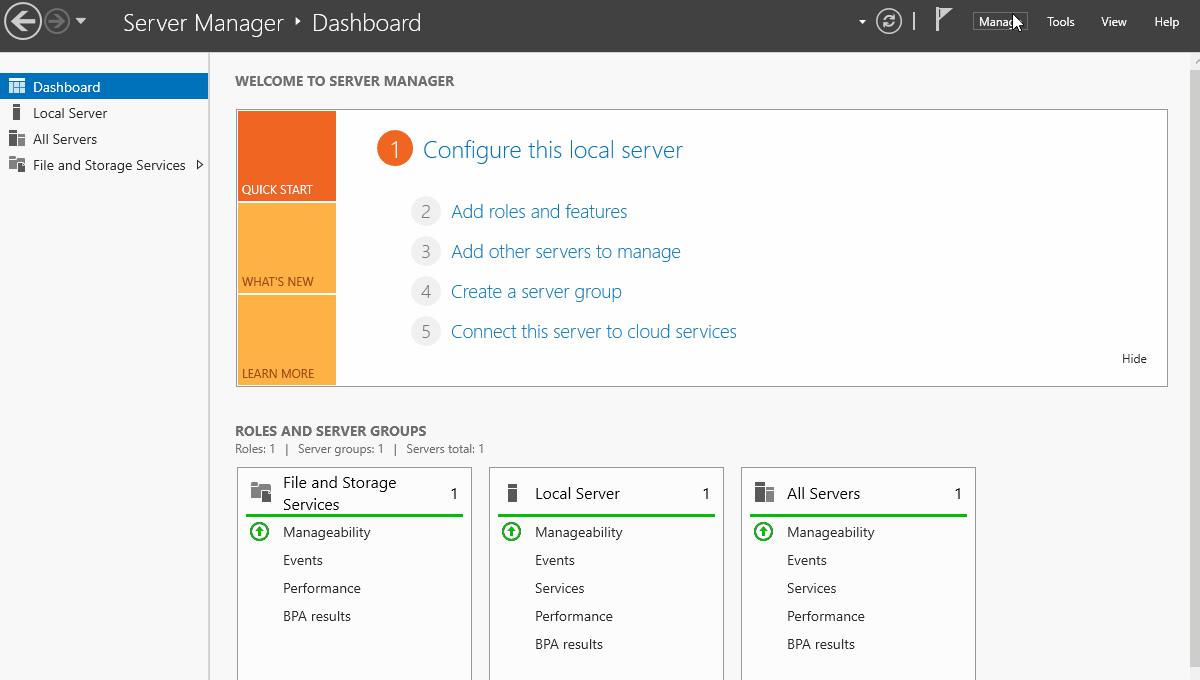Refresh the Server Manager dashboard
The width and height of the screenshot is (1200, 680).
(x=889, y=21)
